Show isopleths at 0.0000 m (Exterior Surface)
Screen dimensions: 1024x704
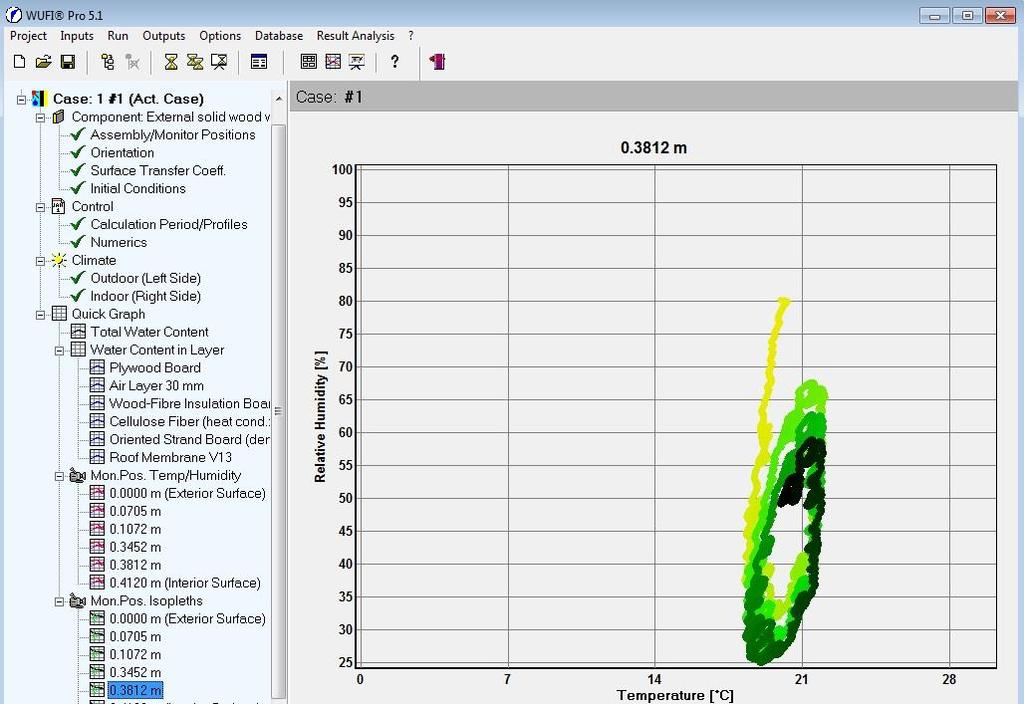click(x=187, y=619)
